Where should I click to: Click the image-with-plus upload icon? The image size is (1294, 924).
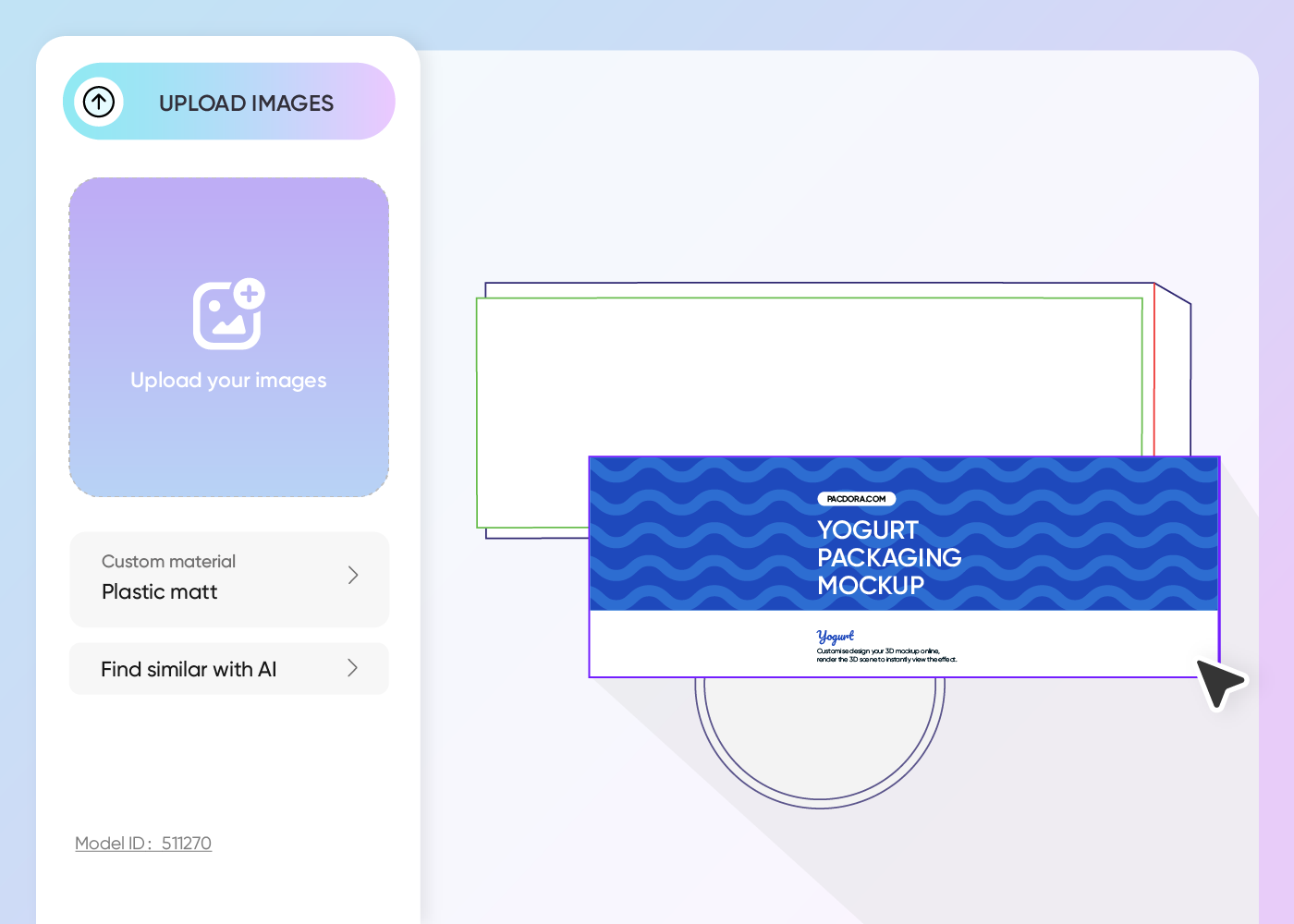click(x=228, y=314)
